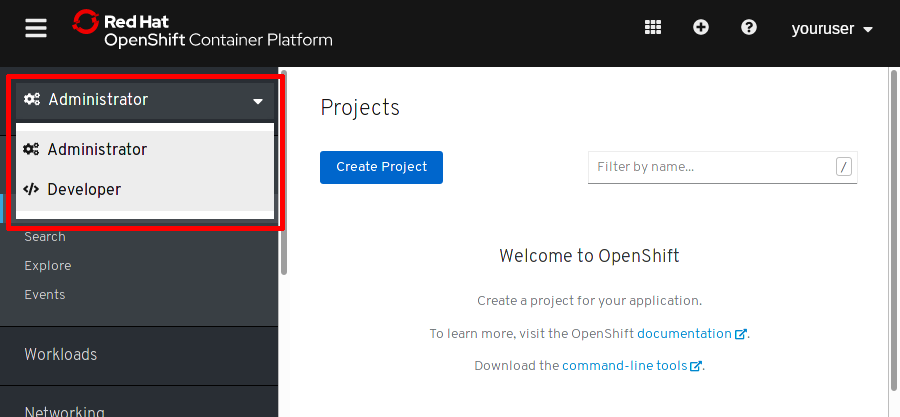Click the Welcome to OpenShift heading
Image resolution: width=900 pixels, height=417 pixels.
click(589, 255)
